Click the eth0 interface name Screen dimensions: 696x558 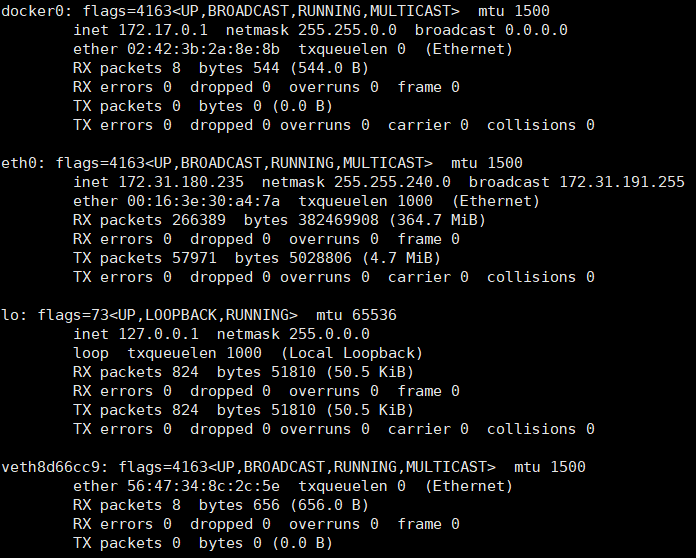[x=19, y=163]
